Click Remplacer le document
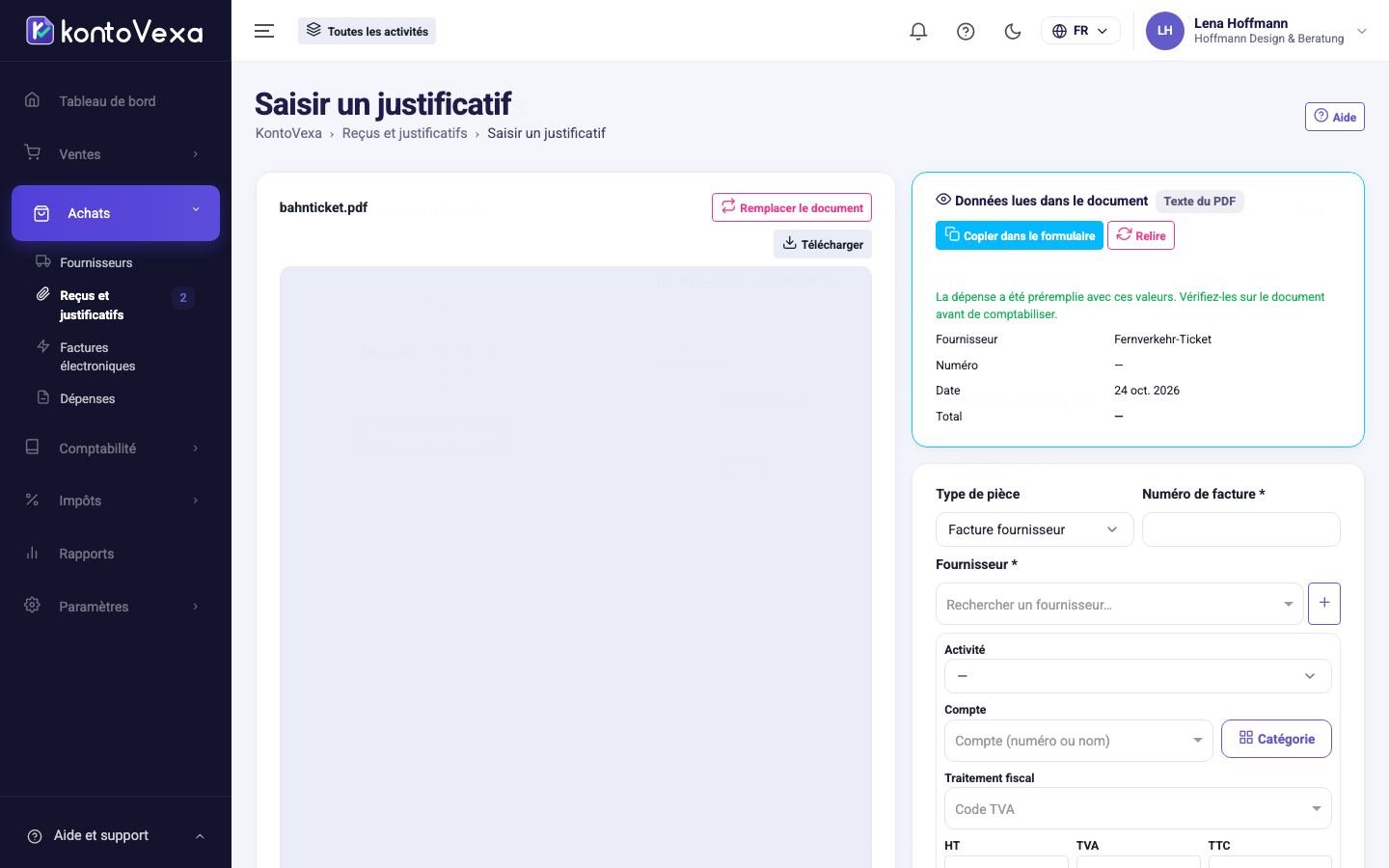Viewport: 1389px width, 868px height. tap(792, 207)
